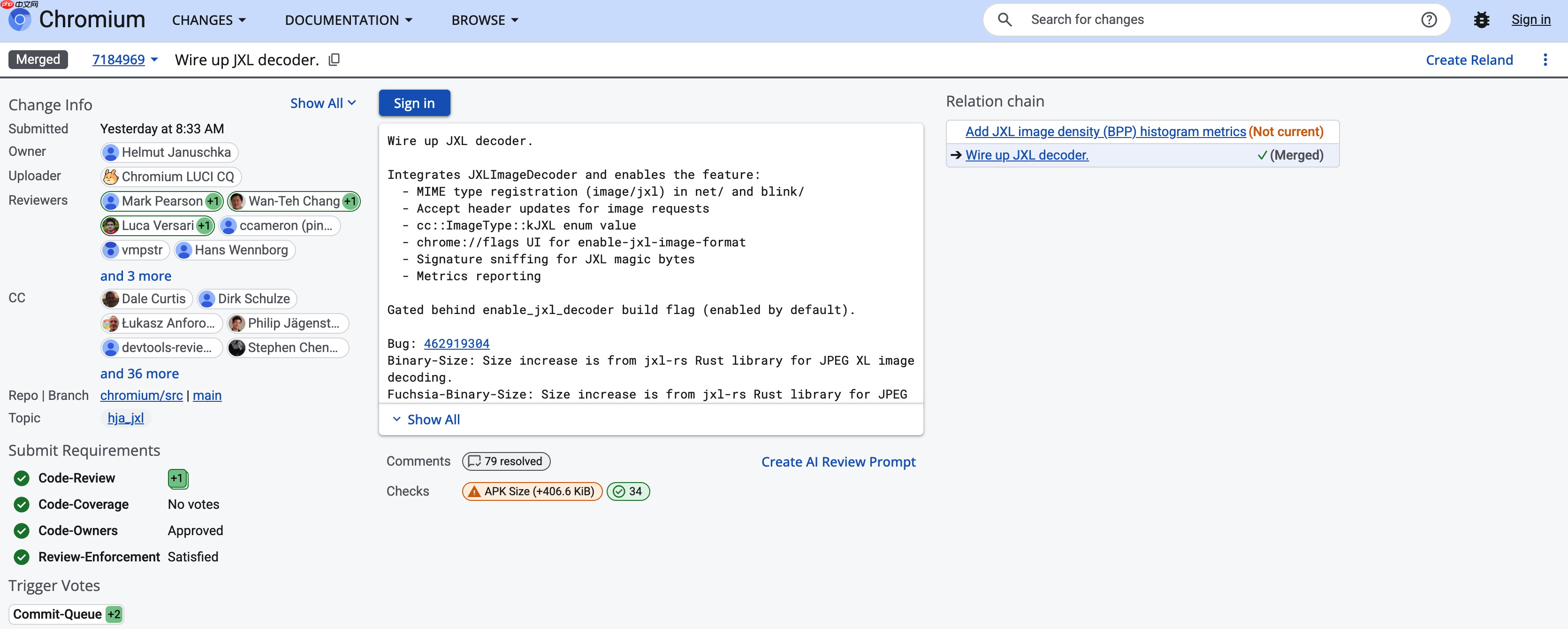Click the 34 successful checks chip
Image resolution: width=1568 pixels, height=629 pixels.
pyautogui.click(x=628, y=491)
